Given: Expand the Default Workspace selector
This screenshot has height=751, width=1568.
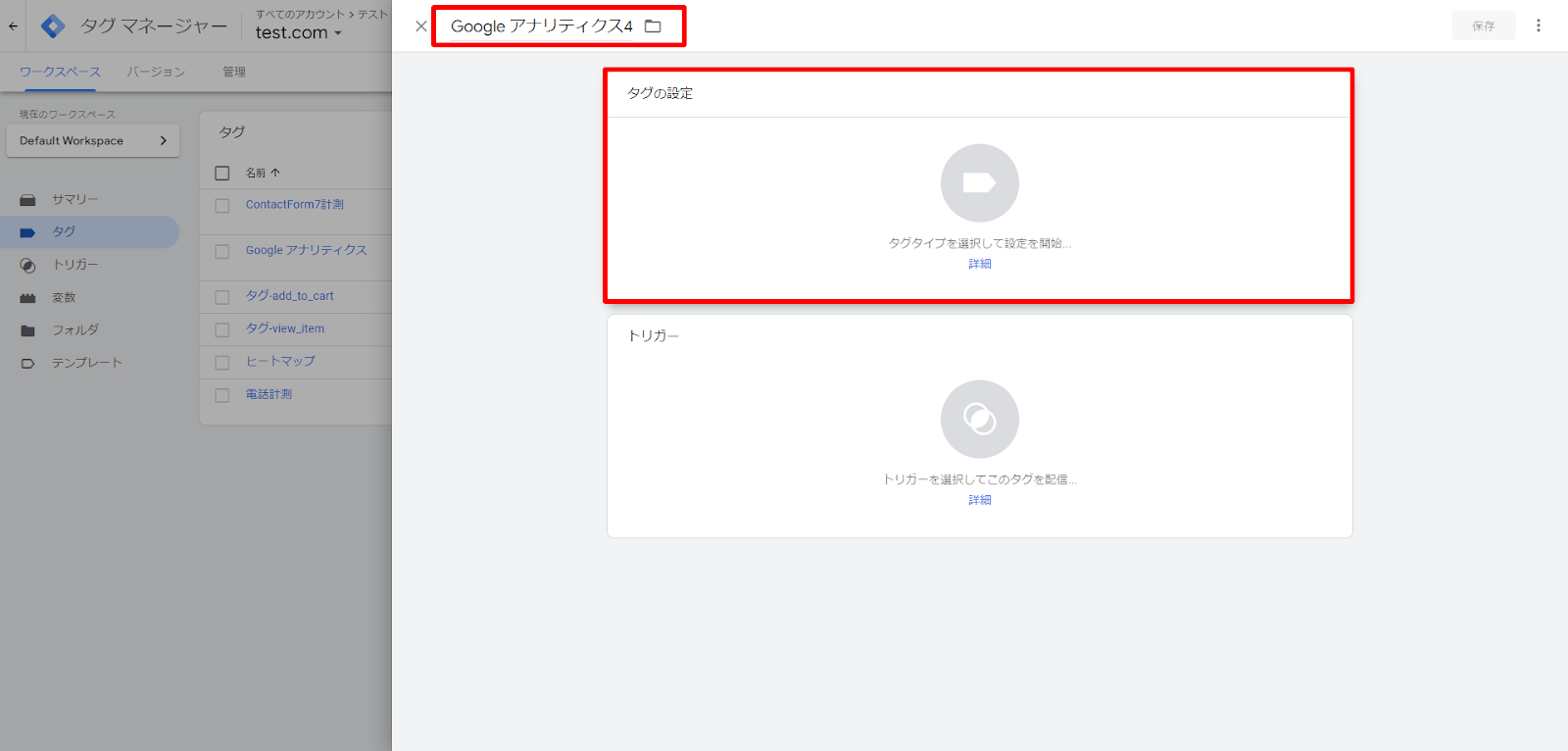Looking at the screenshot, I should coord(93,140).
